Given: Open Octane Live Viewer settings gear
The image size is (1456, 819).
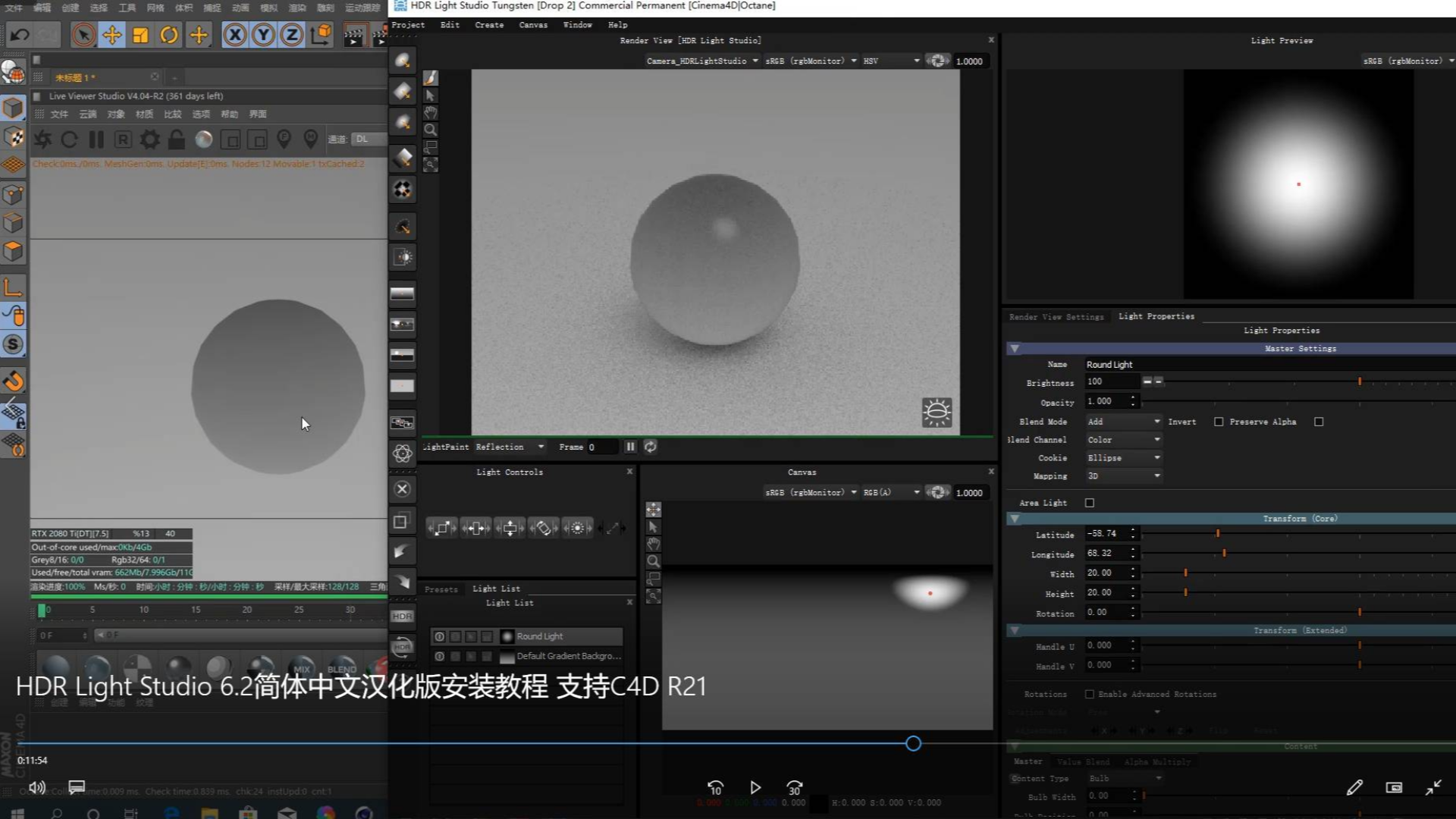Looking at the screenshot, I should coord(150,139).
